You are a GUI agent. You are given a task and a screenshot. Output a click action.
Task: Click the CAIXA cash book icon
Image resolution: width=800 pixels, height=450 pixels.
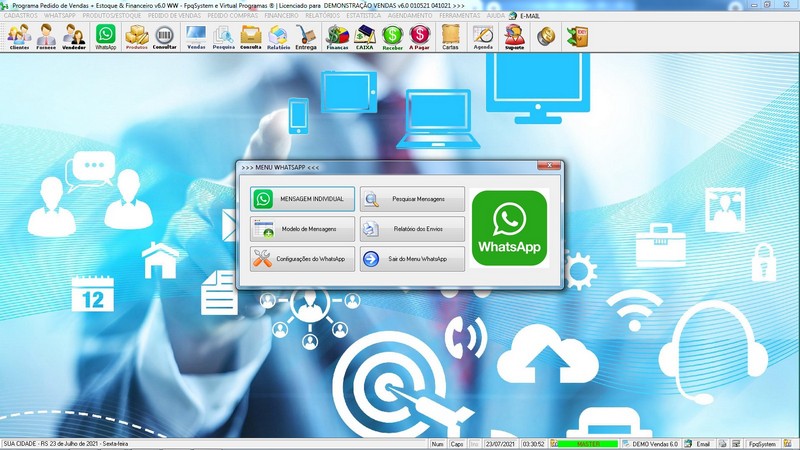coord(364,37)
